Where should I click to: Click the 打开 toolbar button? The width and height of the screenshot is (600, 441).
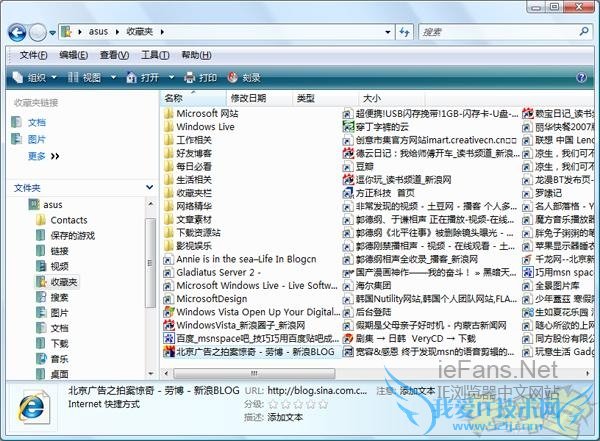coord(143,78)
